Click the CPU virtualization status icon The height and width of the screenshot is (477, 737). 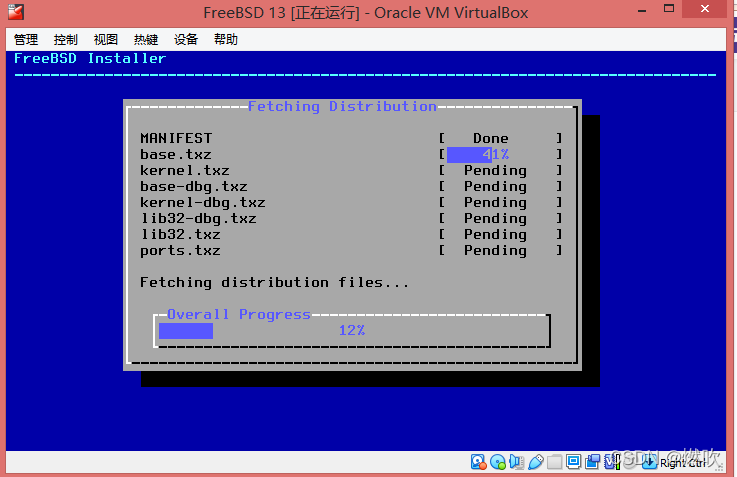pyautogui.click(x=612, y=462)
